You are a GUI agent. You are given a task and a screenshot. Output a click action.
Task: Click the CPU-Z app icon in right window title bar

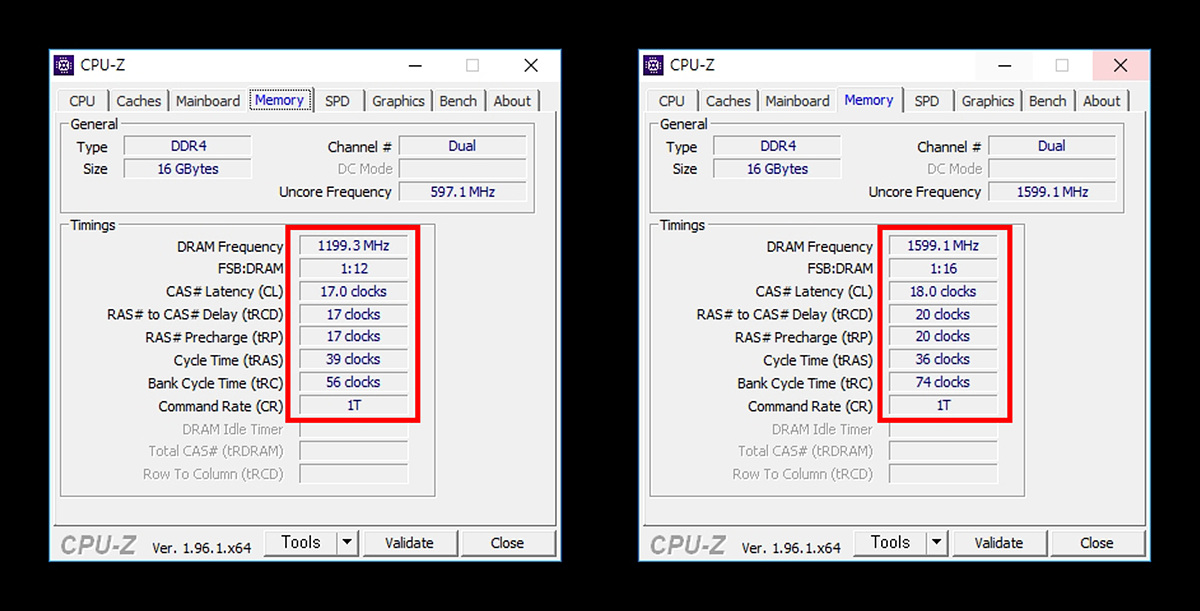pyautogui.click(x=652, y=65)
